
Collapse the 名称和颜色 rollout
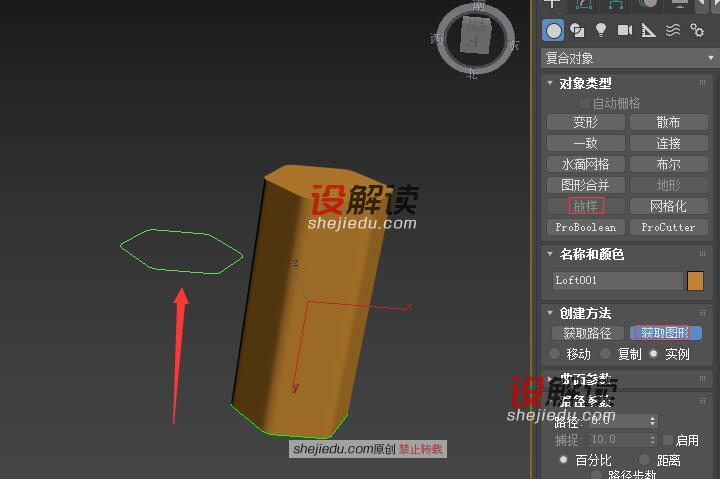[x=550, y=254]
